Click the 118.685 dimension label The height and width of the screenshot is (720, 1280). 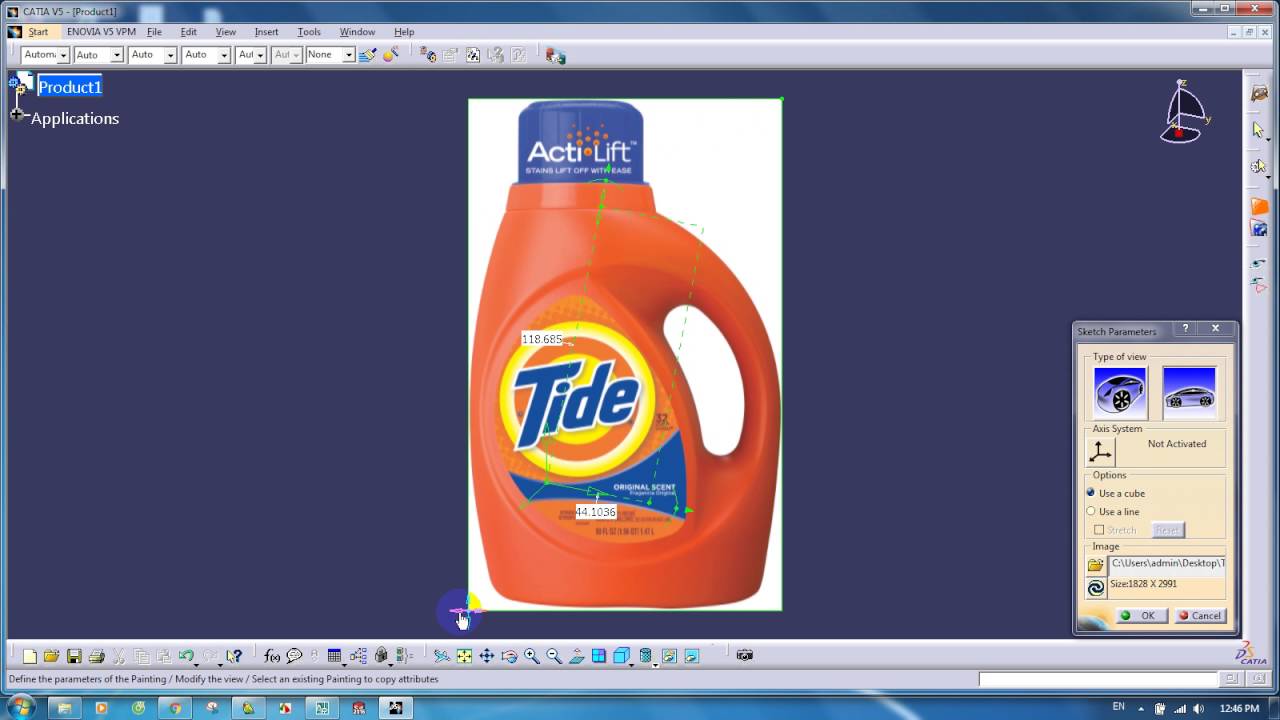(x=542, y=339)
